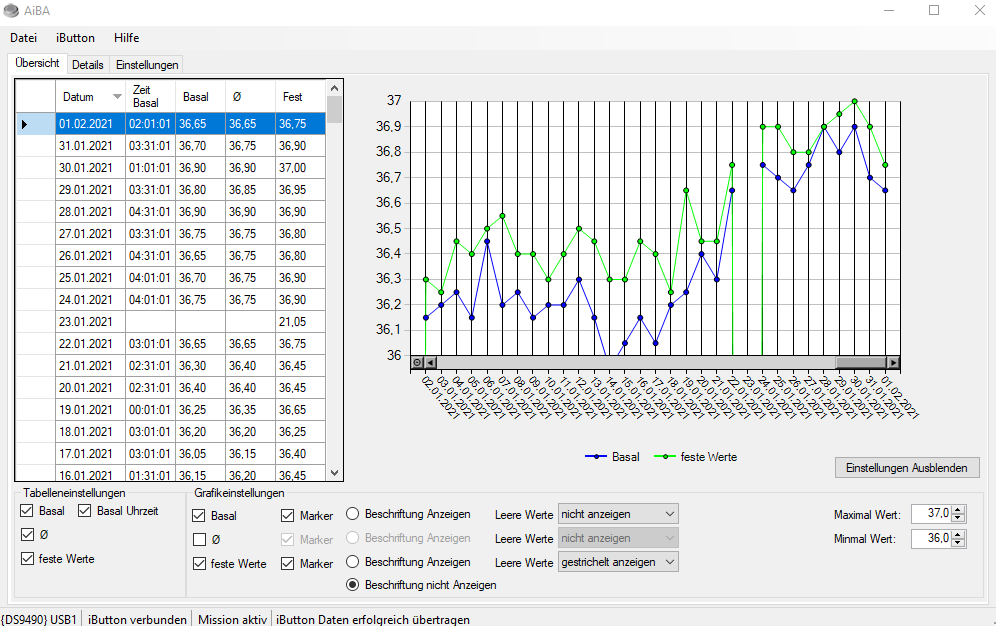The image size is (996, 626).
Task: Click the Datum column header
Action: coord(90,97)
